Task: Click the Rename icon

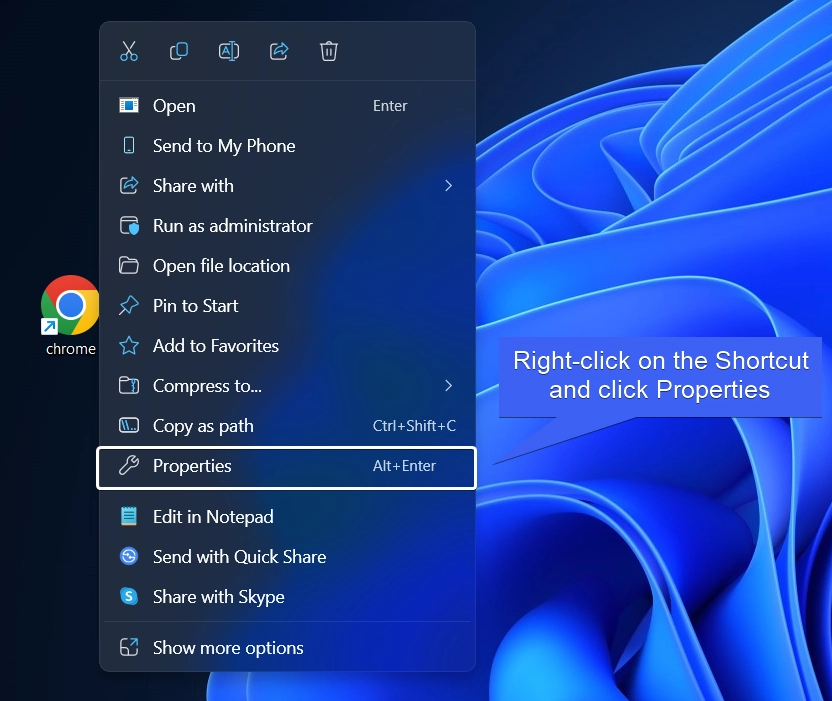Action: tap(229, 51)
